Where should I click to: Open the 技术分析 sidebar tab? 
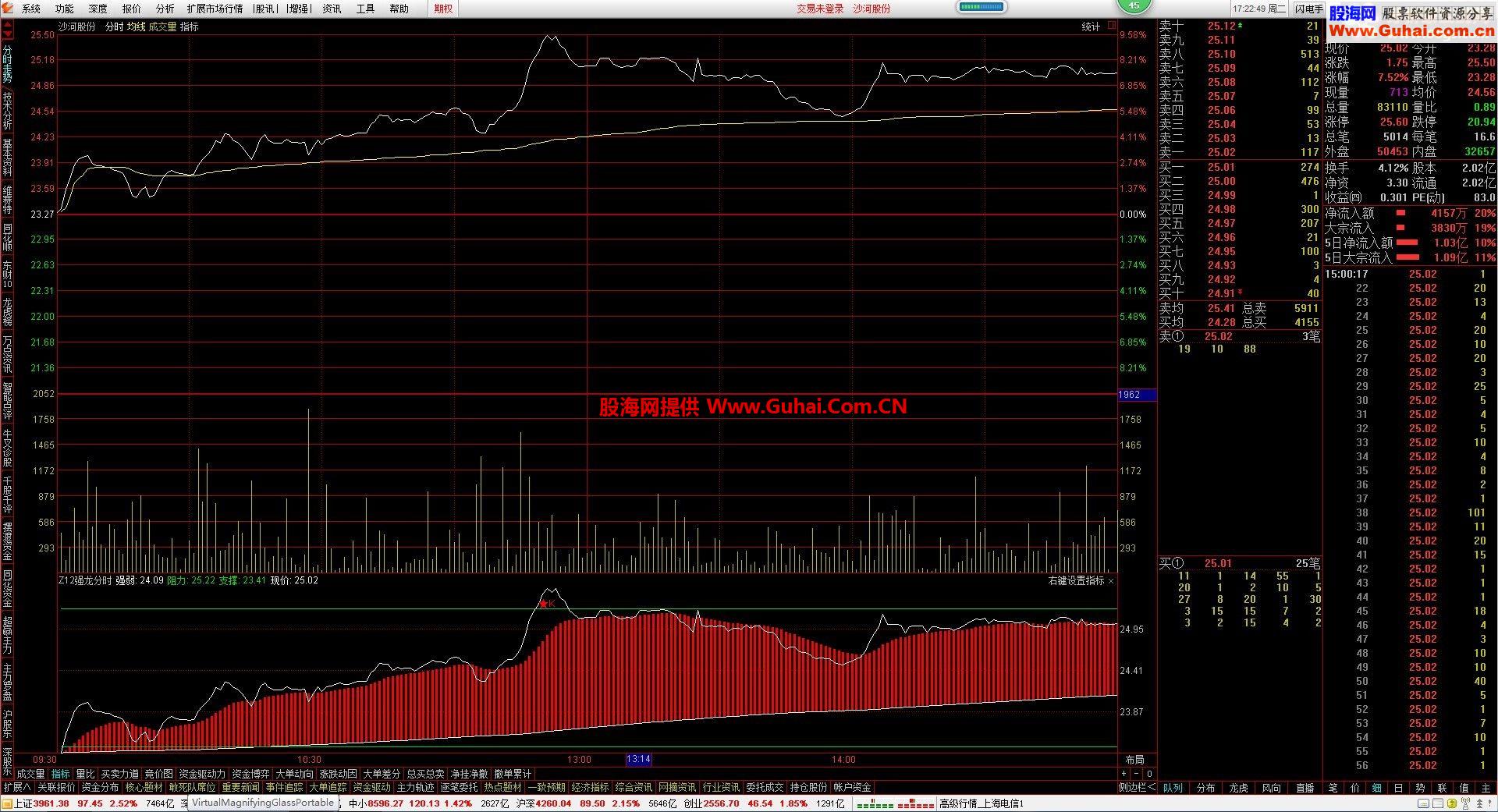pos(7,111)
